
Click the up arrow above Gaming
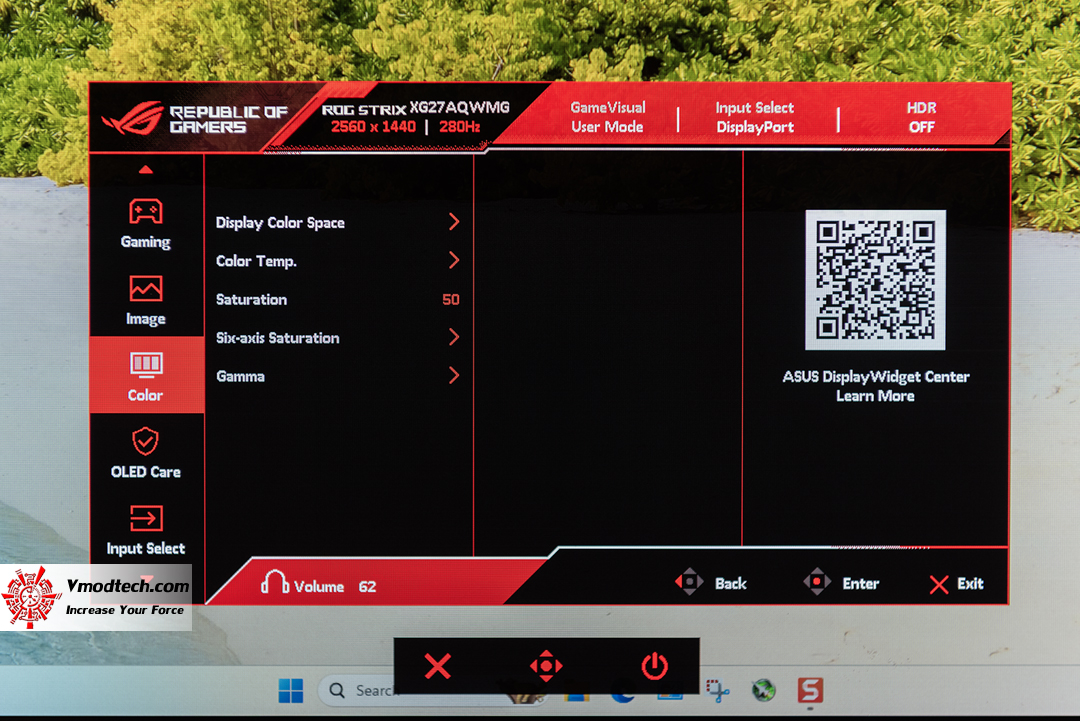tap(145, 169)
